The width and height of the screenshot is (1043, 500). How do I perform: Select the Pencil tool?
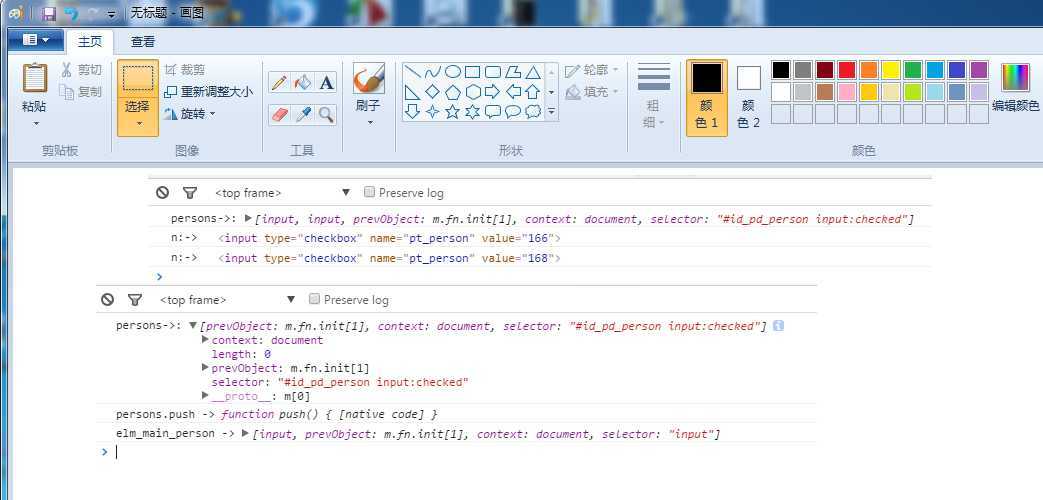279,82
